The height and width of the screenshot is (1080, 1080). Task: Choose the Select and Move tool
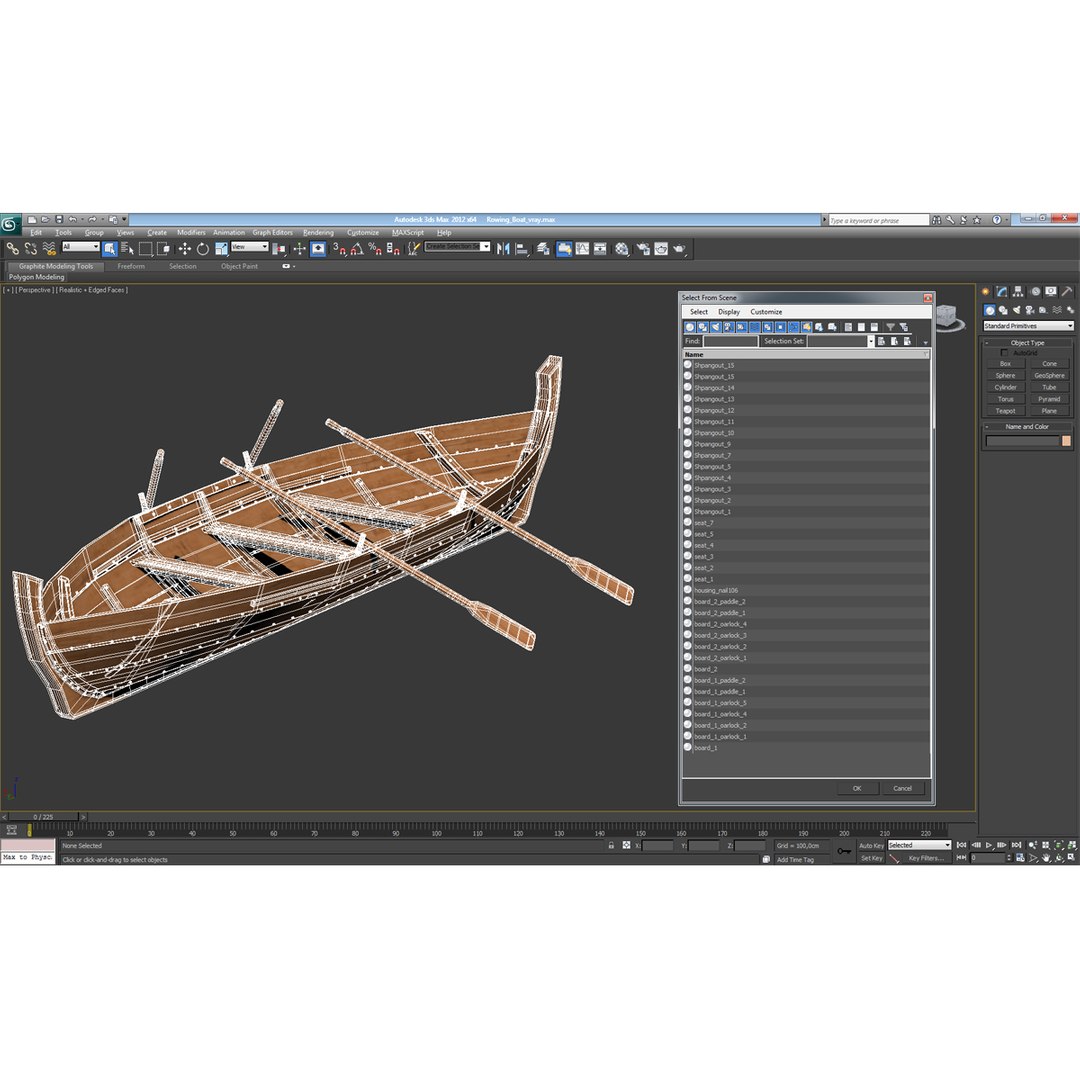[x=185, y=249]
